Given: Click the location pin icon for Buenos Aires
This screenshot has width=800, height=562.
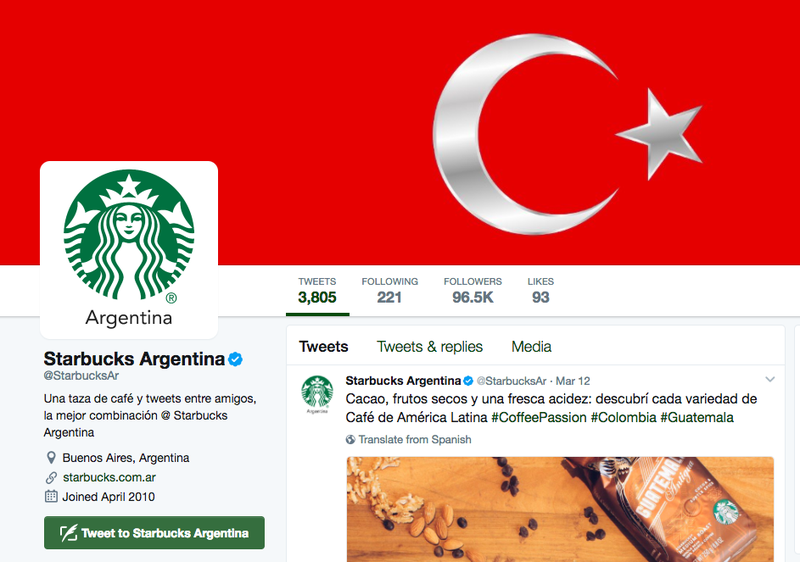Looking at the screenshot, I should [x=51, y=457].
